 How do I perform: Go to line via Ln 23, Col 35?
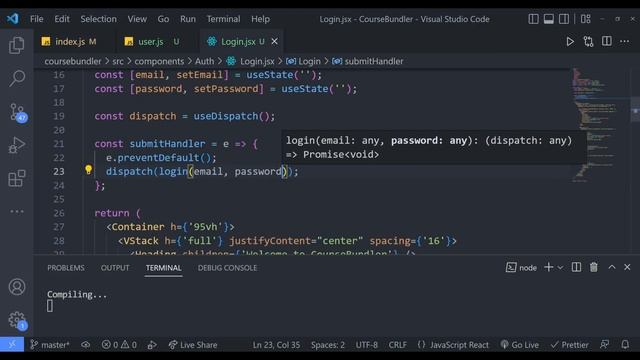[276, 345]
